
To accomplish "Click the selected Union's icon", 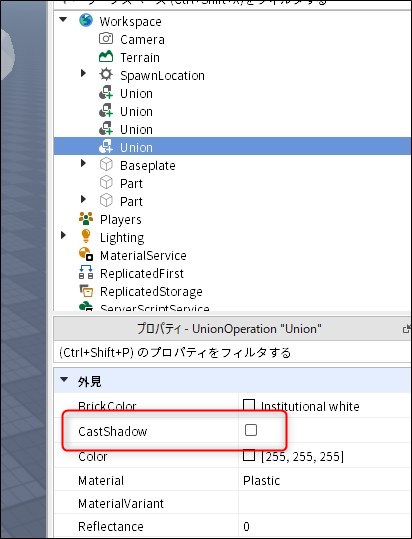I will pos(106,146).
